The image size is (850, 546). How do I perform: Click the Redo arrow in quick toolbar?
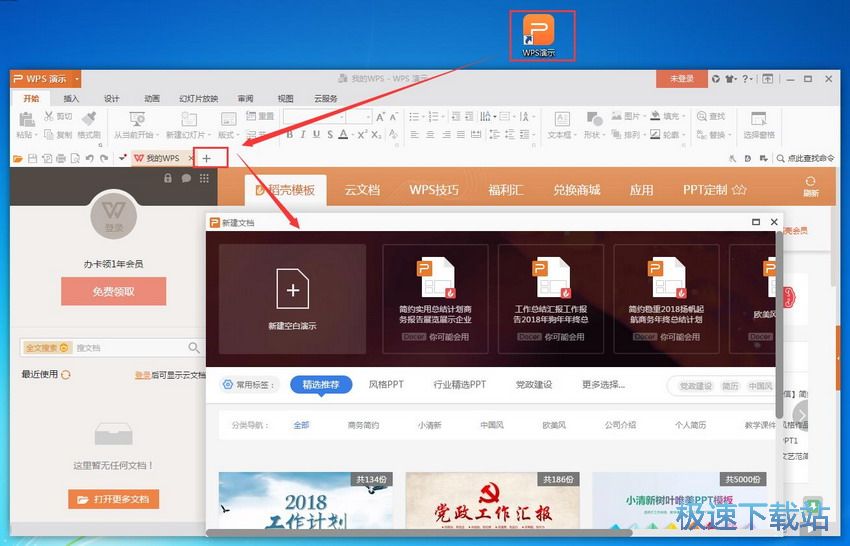(104, 158)
